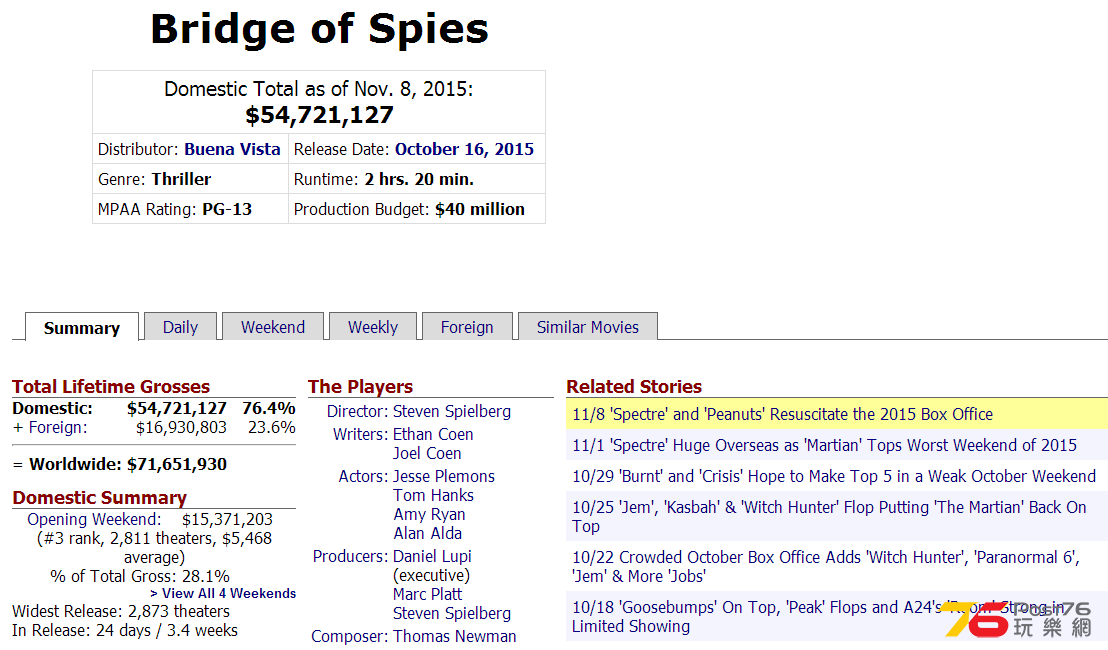Open the Foreign grosses link
Screen dimensions: 1108x650
58,427
